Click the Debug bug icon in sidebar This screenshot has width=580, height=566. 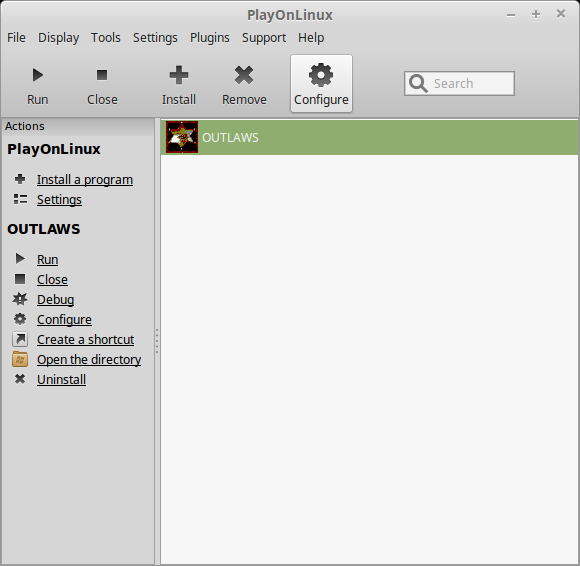pos(20,299)
